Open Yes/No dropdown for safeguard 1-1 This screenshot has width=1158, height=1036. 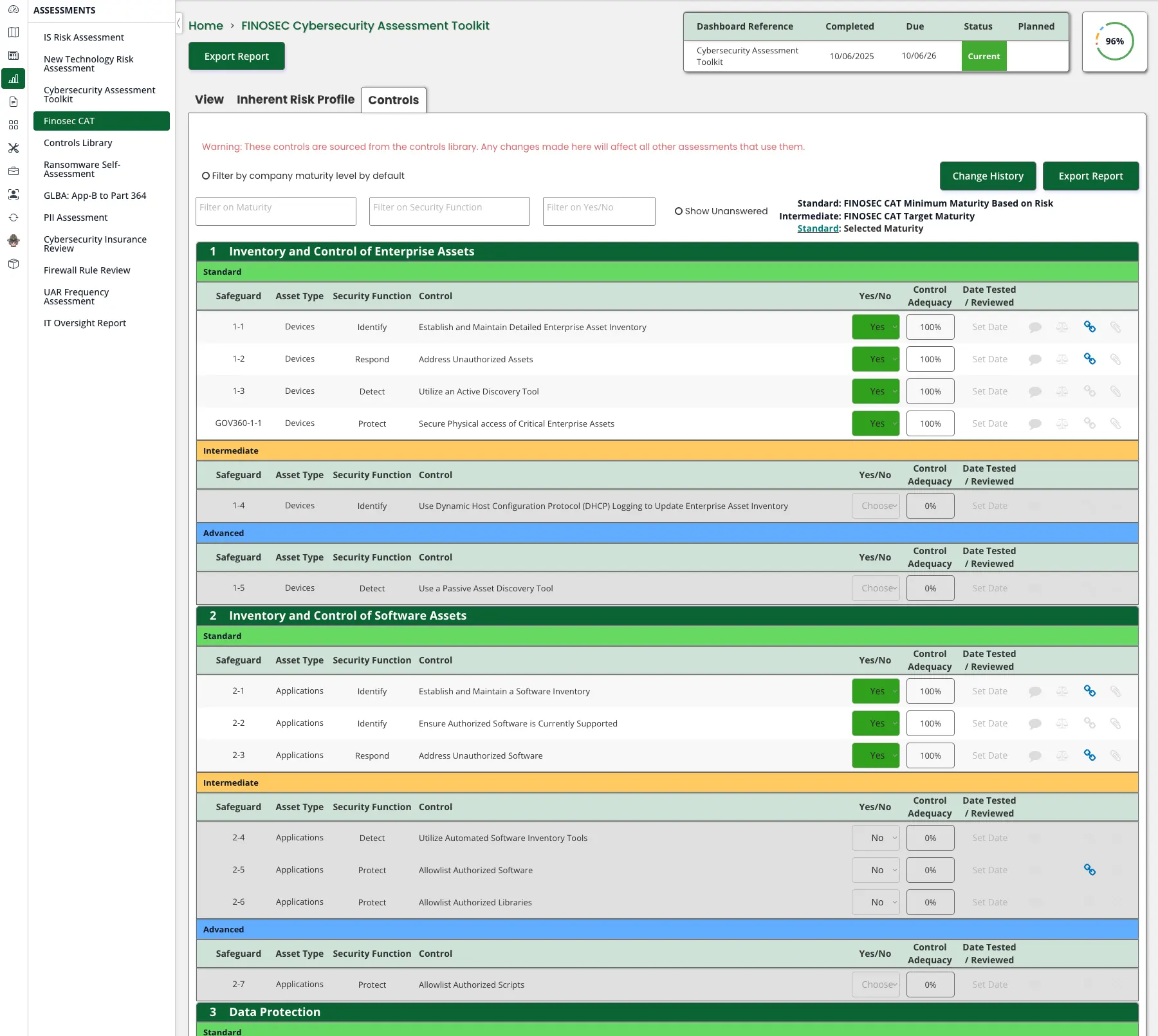coord(876,327)
